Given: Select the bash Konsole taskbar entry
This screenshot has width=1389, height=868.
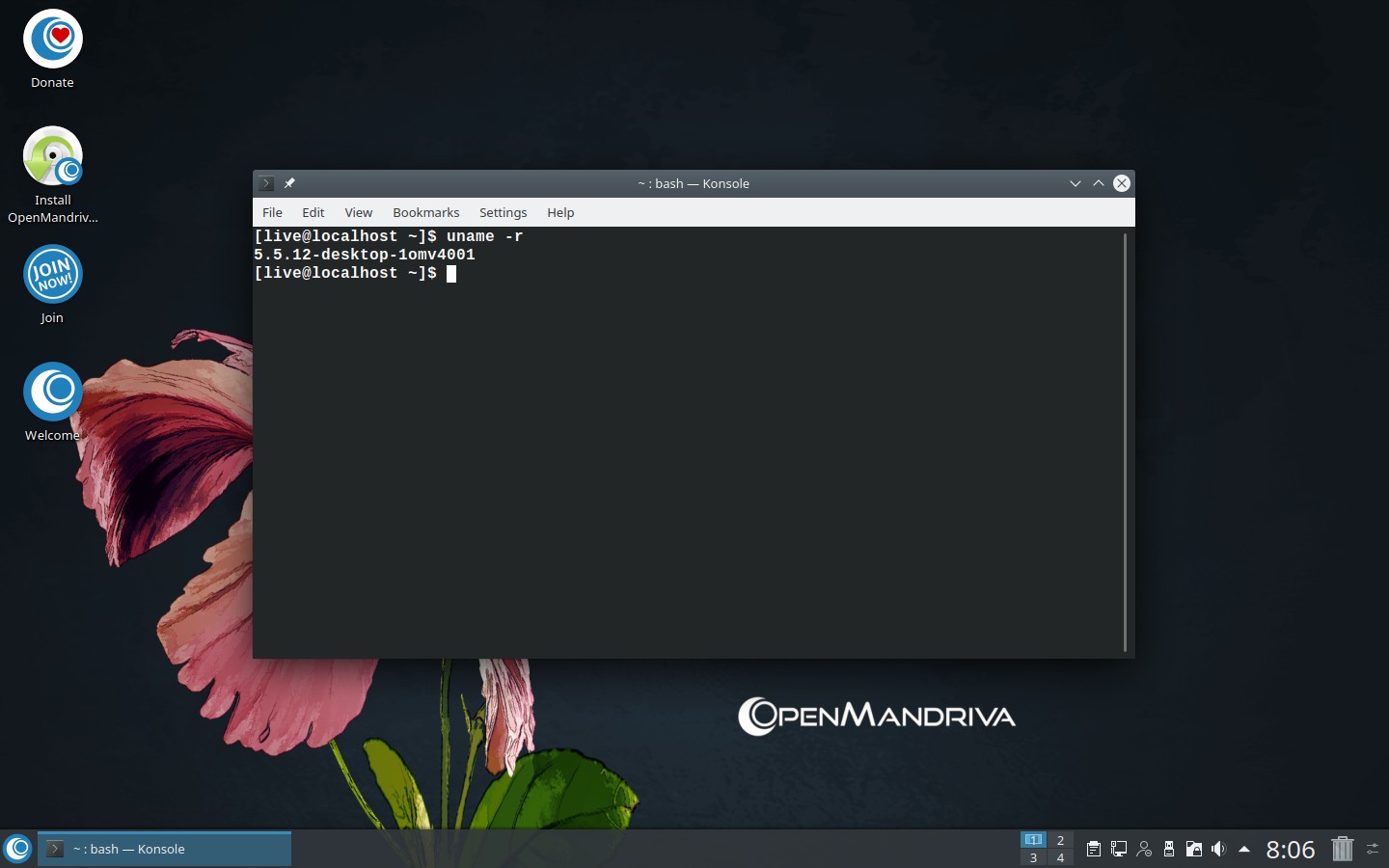Looking at the screenshot, I should (164, 849).
